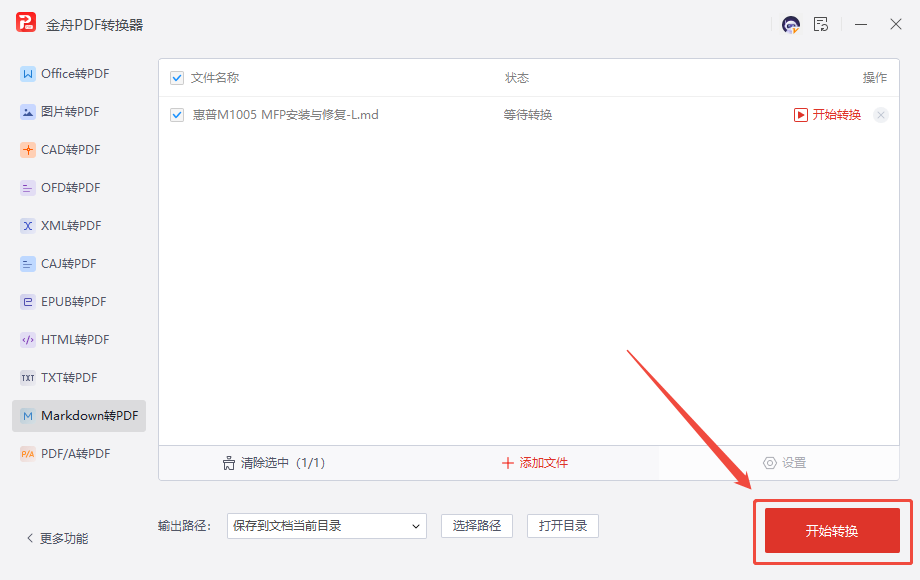Click the gear icon beside 设置
920x580 pixels.
tap(769, 463)
